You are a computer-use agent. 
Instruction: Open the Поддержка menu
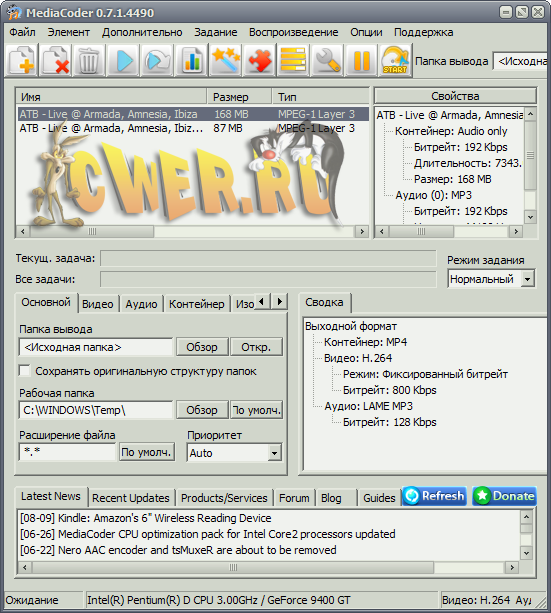pos(424,32)
